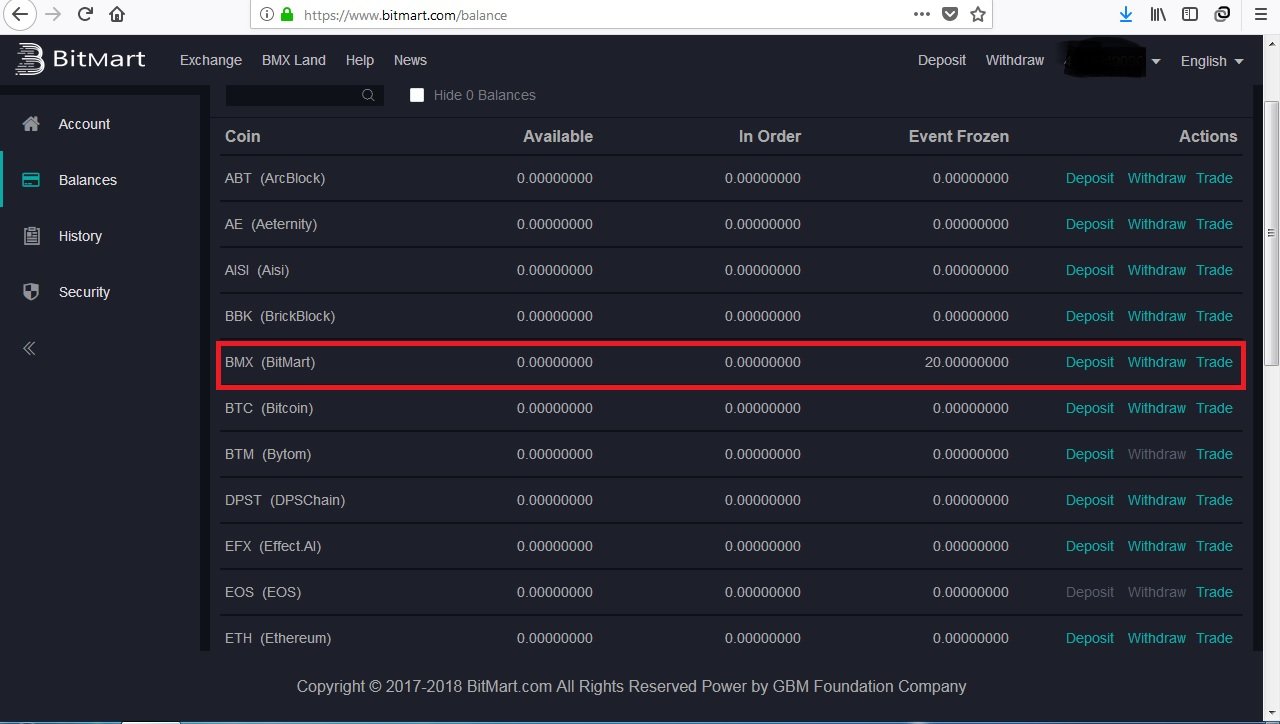Toggle the browser sidebar icon
The image size is (1280, 724).
tap(1190, 15)
